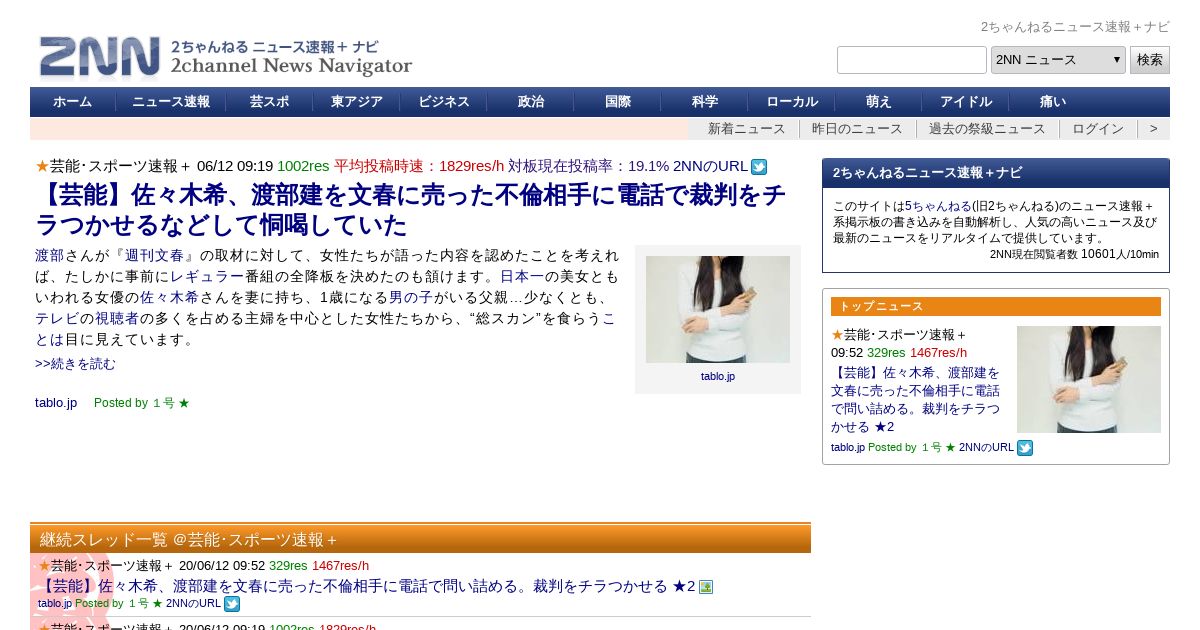Click tablo.jp source link below main article
Image resolution: width=1200 pixels, height=630 pixels.
click(56, 403)
